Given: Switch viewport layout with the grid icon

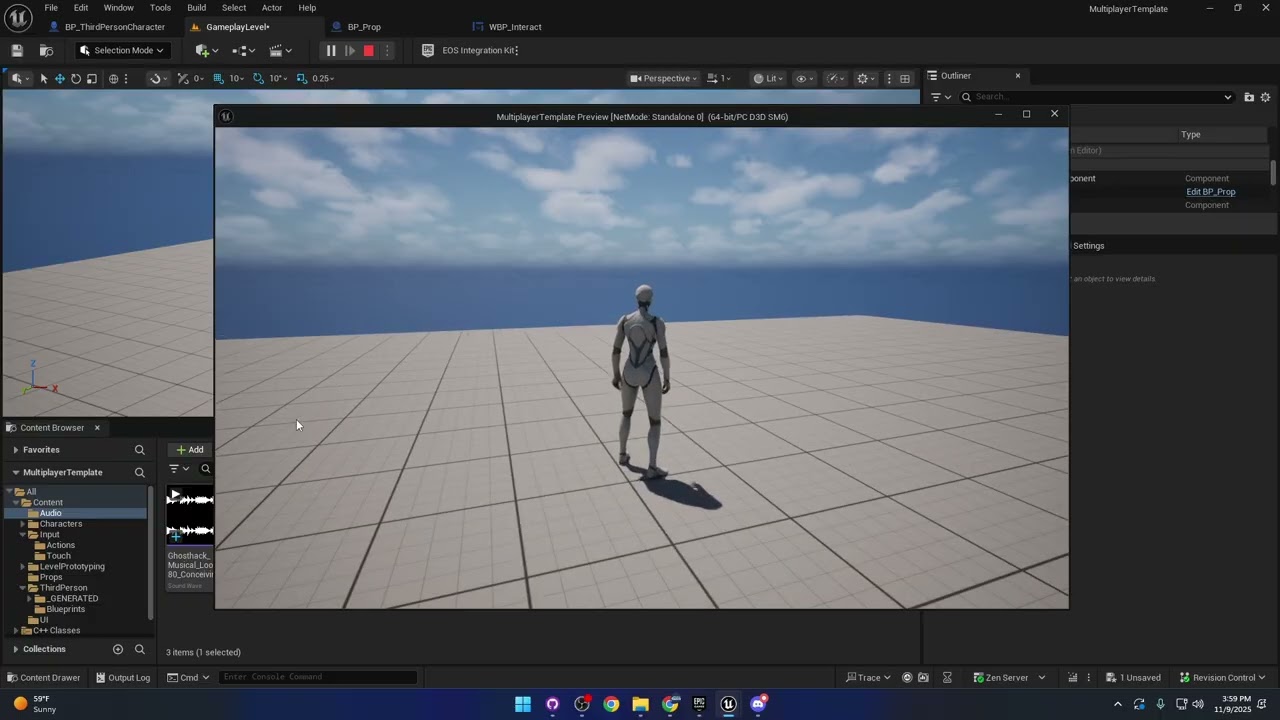Looking at the screenshot, I should click(905, 78).
